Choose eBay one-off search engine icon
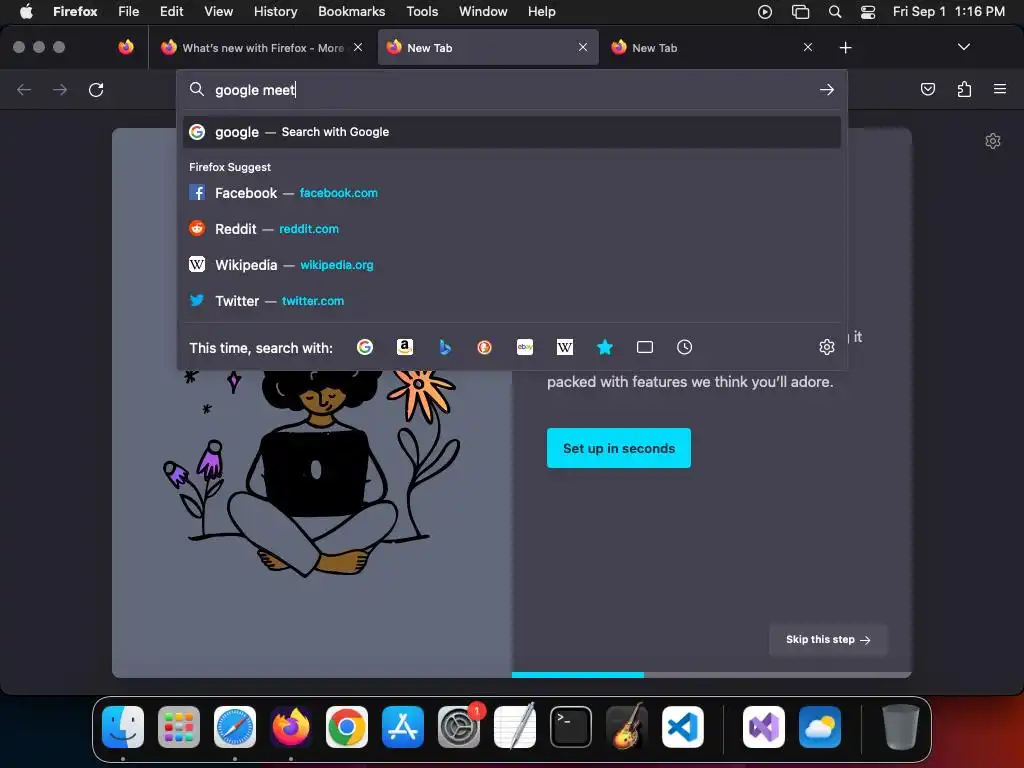 [524, 347]
